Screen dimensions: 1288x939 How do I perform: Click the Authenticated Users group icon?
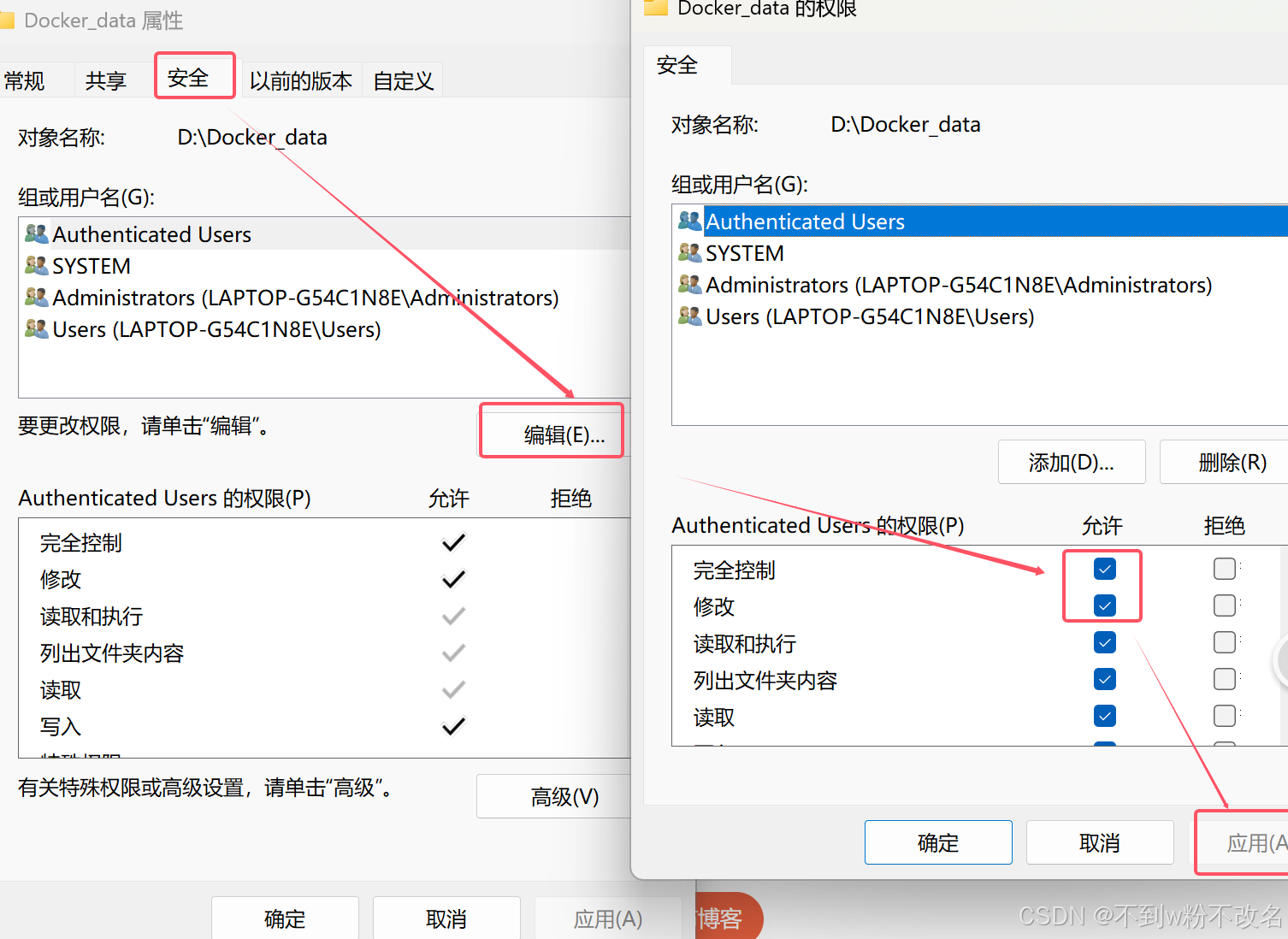point(36,233)
